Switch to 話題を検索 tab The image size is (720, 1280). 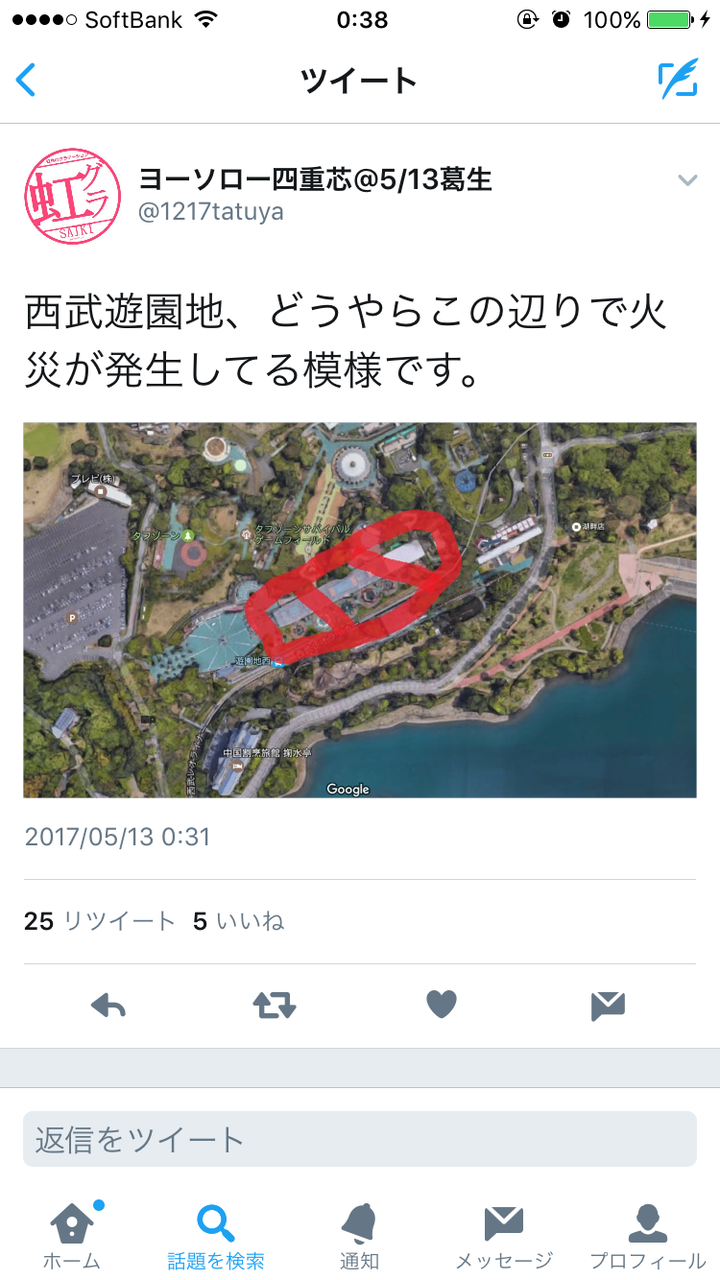[x=216, y=1236]
